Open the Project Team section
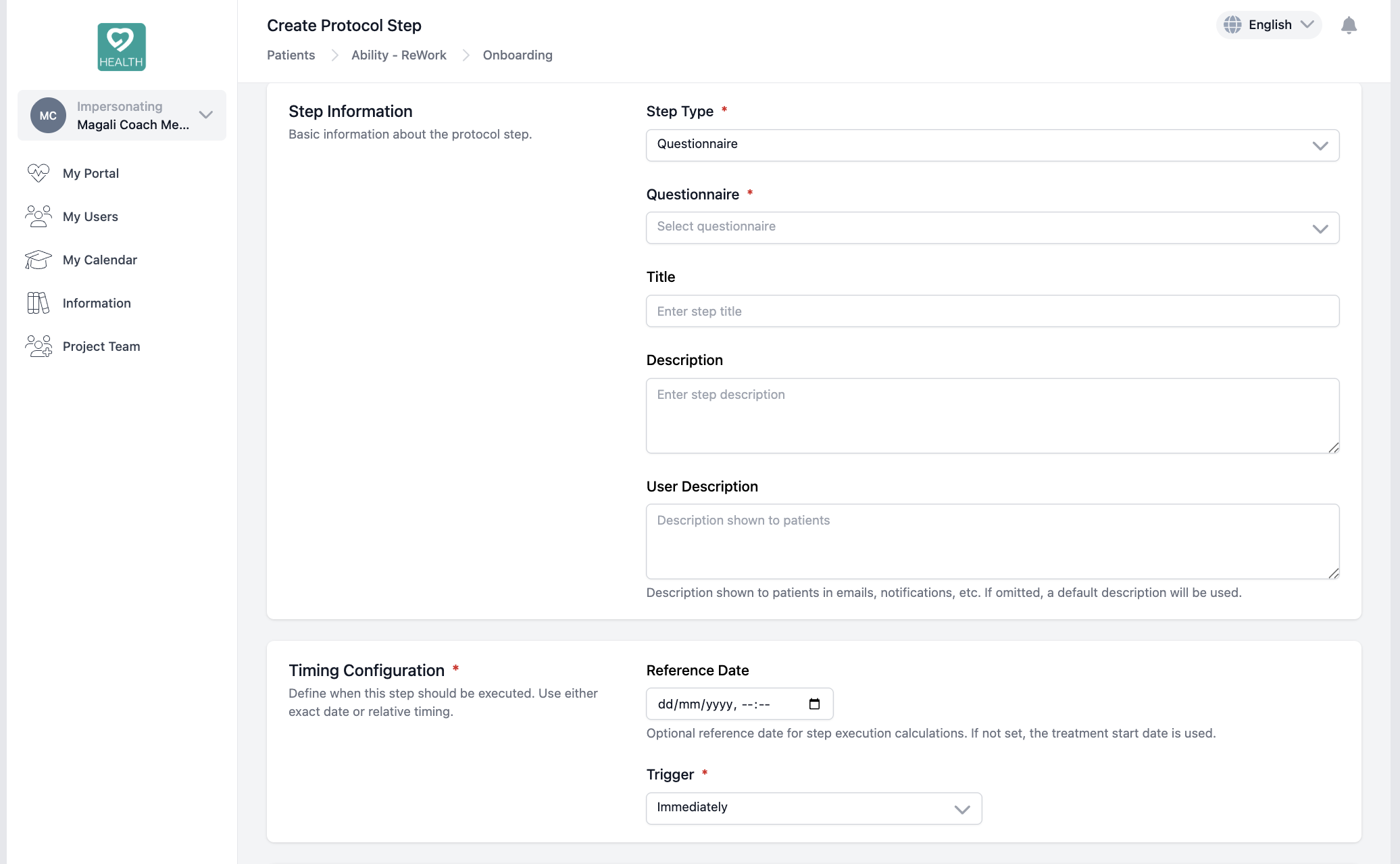 tap(101, 346)
